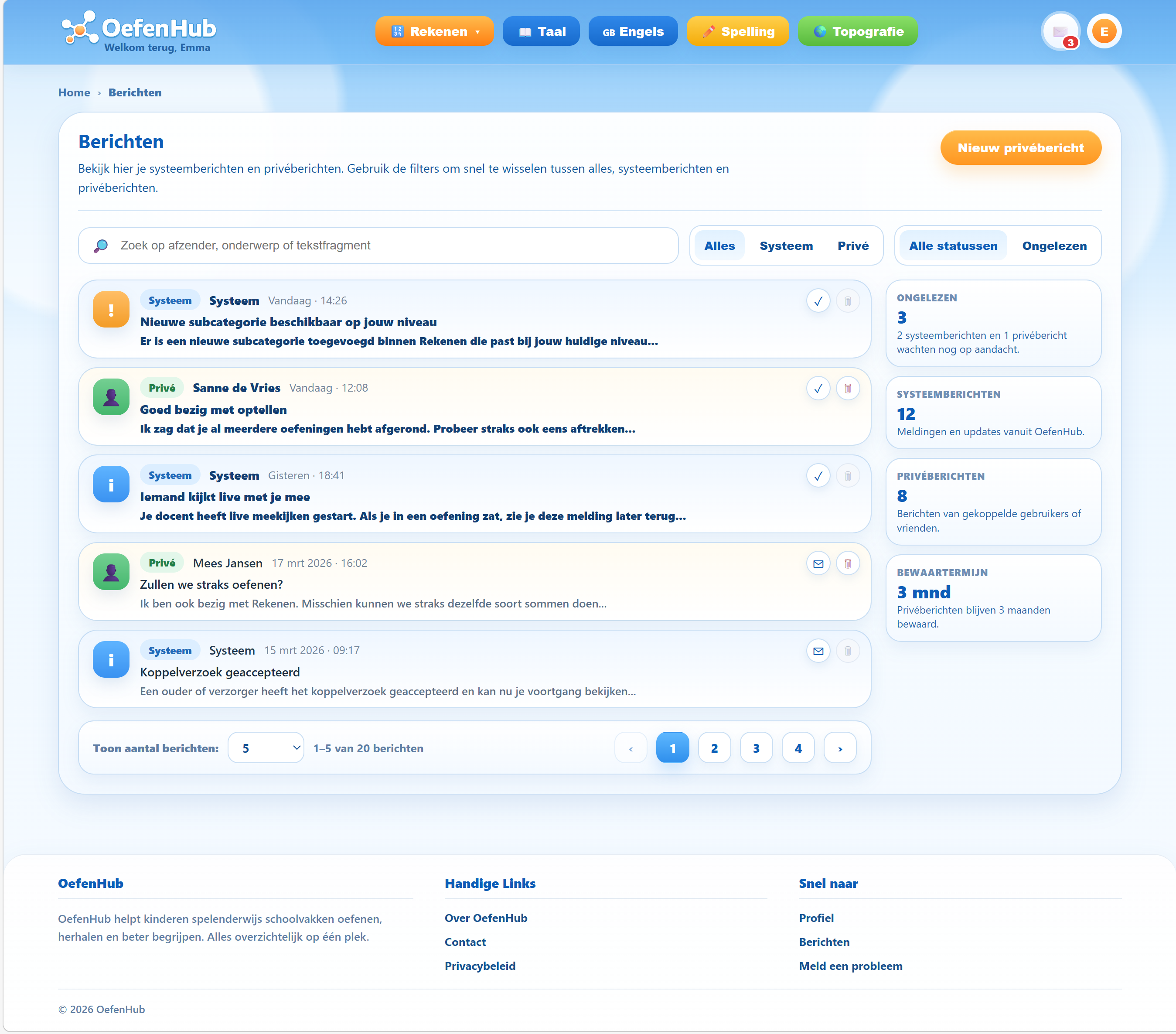Image resolution: width=1176 pixels, height=1034 pixels.
Task: Click the info icon on 'Iemand kijkt live' message
Action: 111,484
